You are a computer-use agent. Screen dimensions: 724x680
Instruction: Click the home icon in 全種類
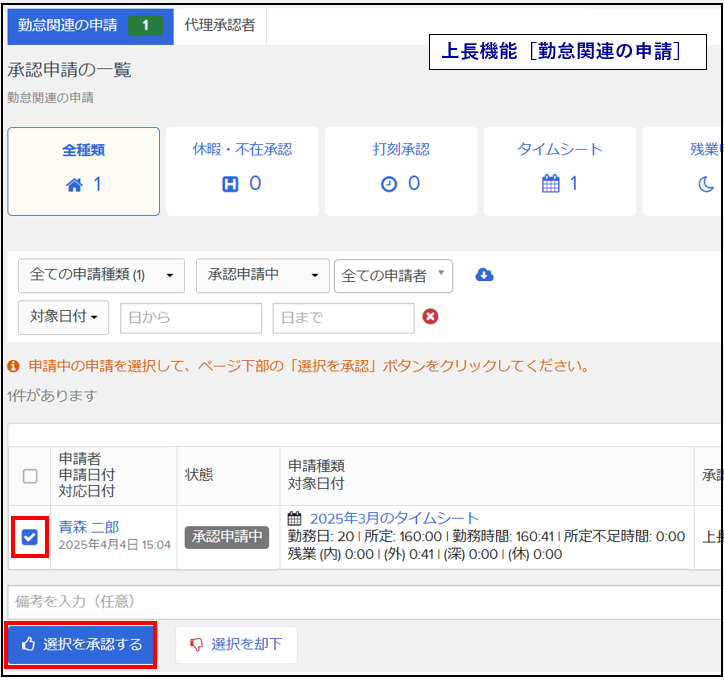click(74, 185)
